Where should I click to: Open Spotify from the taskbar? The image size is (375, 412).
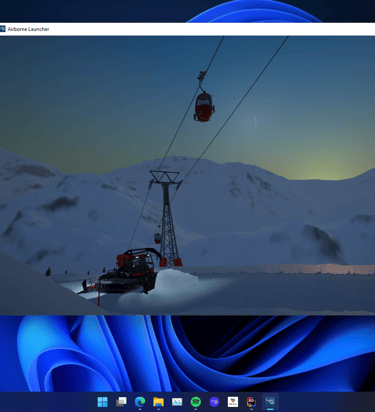(196, 402)
